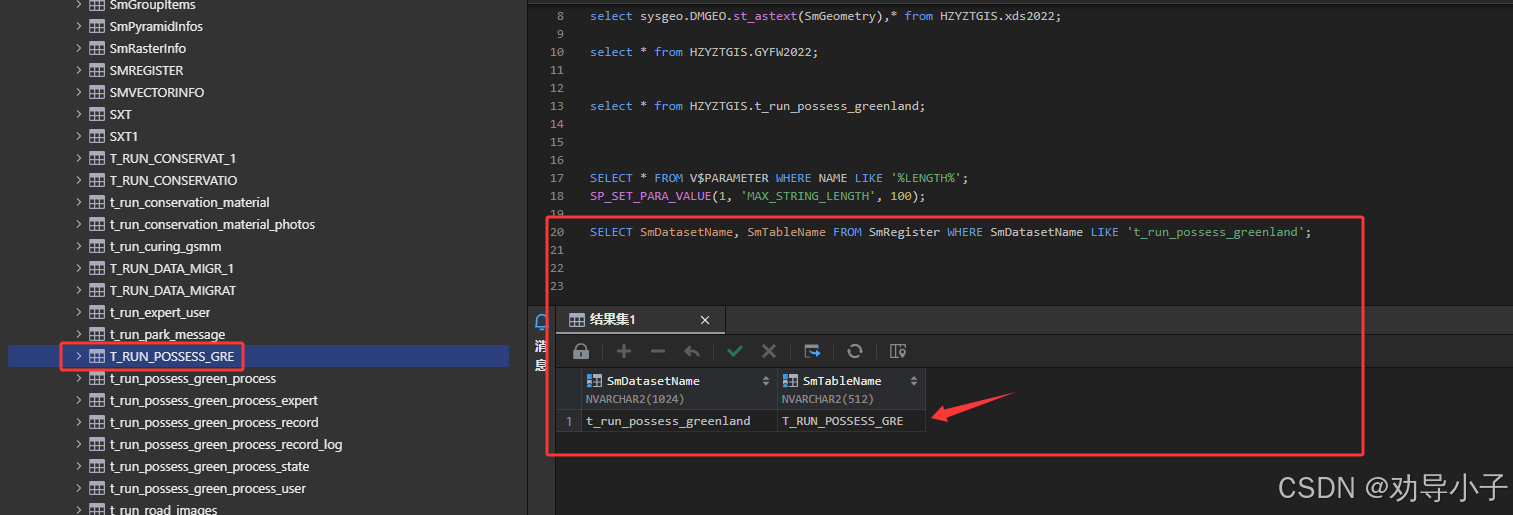Expand the SXT table node
The image size is (1513, 515).
tap(79, 114)
